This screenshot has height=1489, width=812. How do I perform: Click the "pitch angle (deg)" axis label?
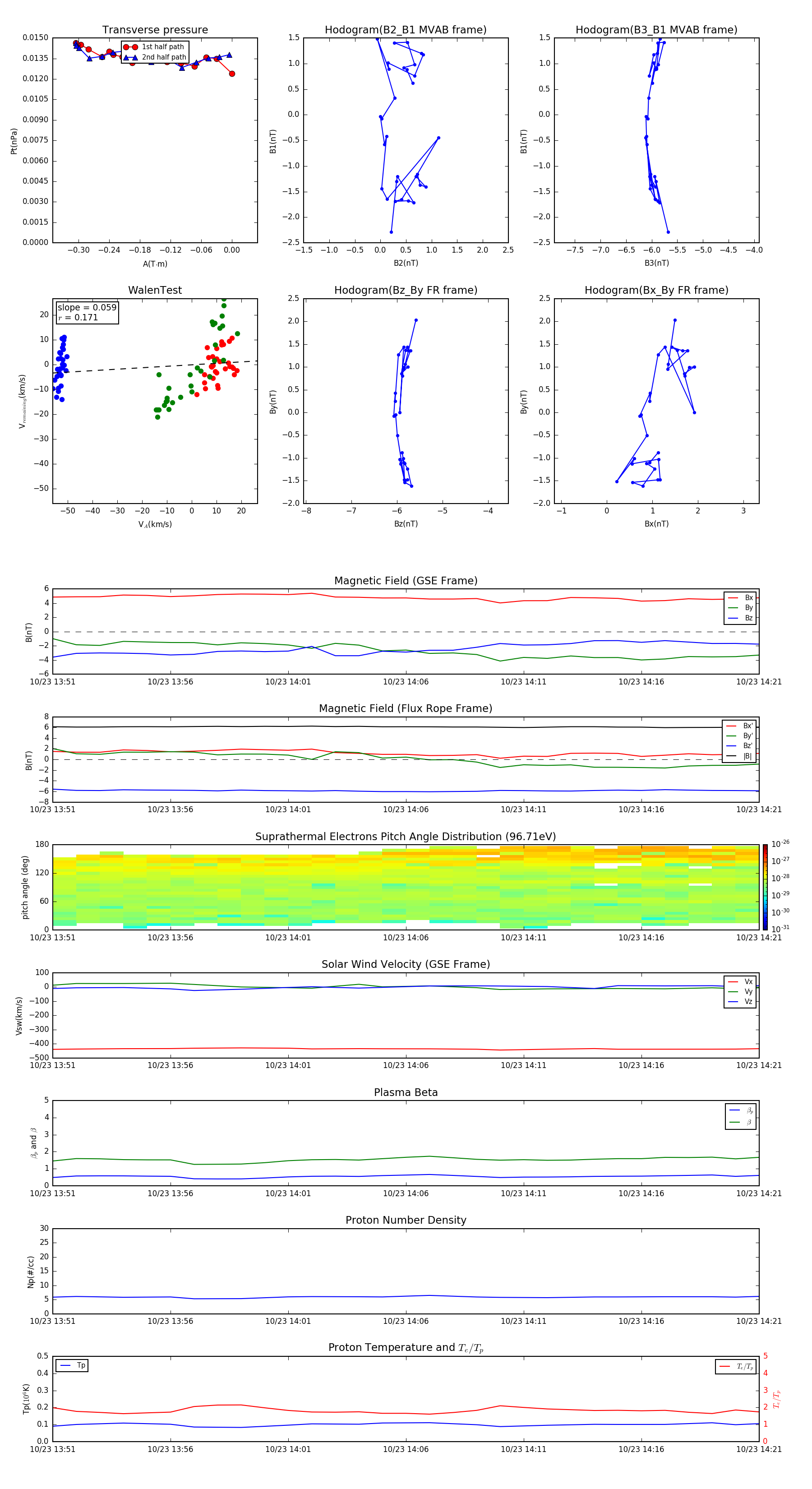pos(25,887)
